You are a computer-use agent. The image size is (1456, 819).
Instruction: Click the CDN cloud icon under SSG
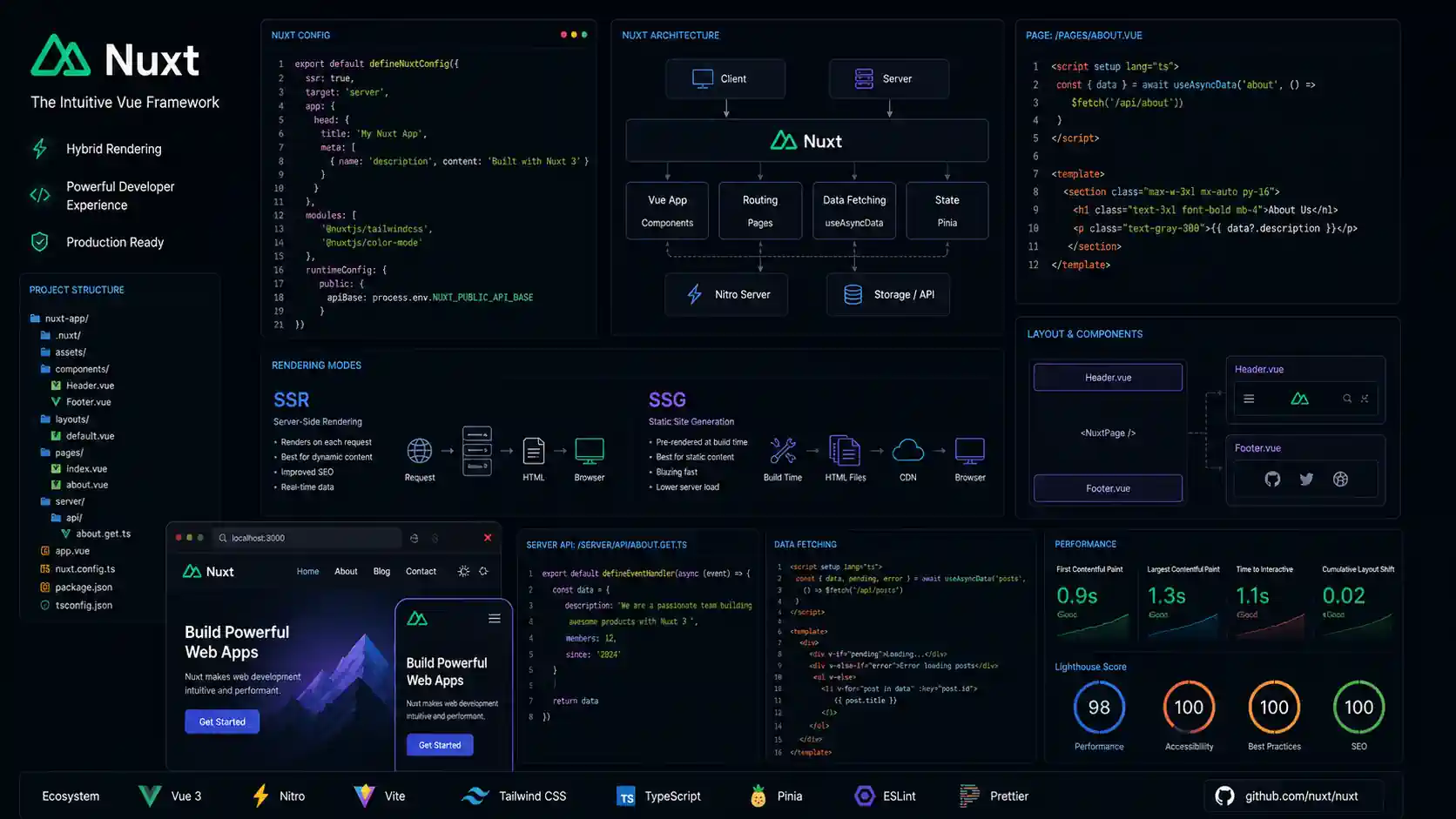908,450
